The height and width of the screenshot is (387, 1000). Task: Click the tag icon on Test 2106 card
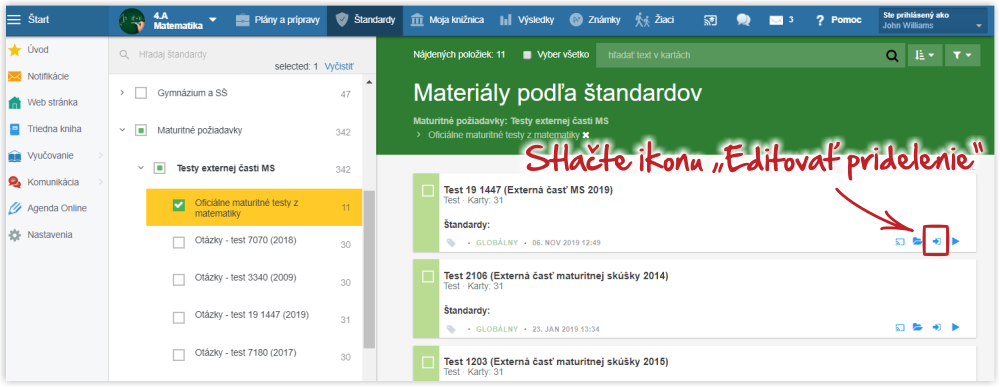click(452, 329)
